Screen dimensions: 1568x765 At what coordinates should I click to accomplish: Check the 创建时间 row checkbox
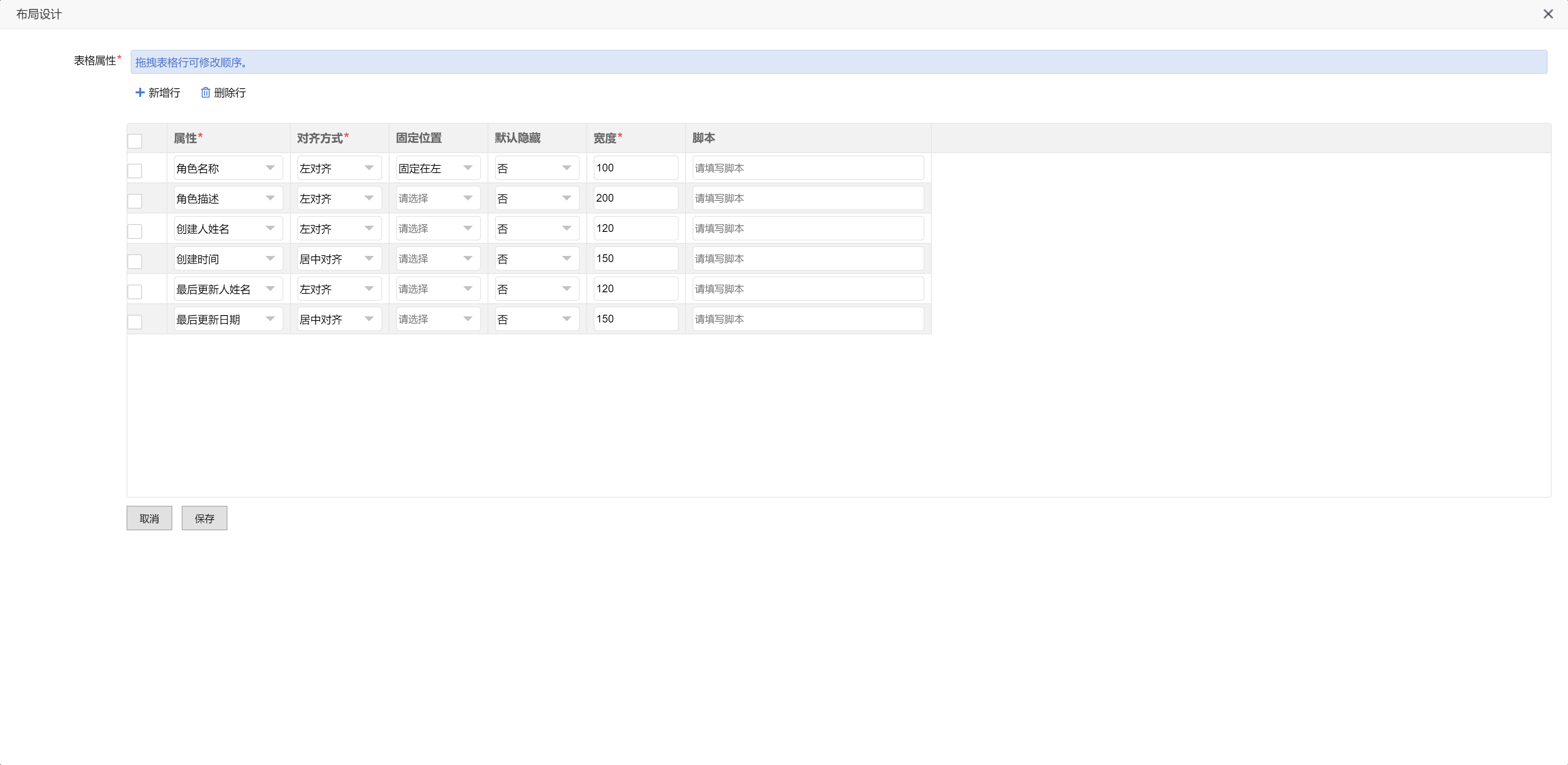click(135, 262)
